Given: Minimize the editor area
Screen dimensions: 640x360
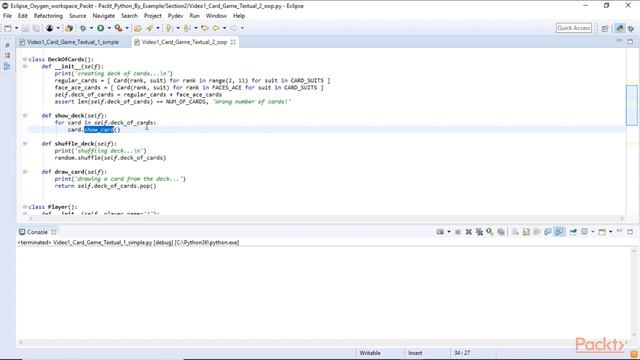Looking at the screenshot, I should (619, 41).
